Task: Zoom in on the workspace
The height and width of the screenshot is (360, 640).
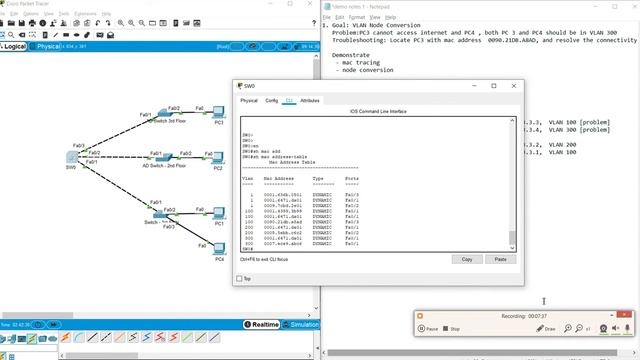Action: pyautogui.click(x=121, y=23)
